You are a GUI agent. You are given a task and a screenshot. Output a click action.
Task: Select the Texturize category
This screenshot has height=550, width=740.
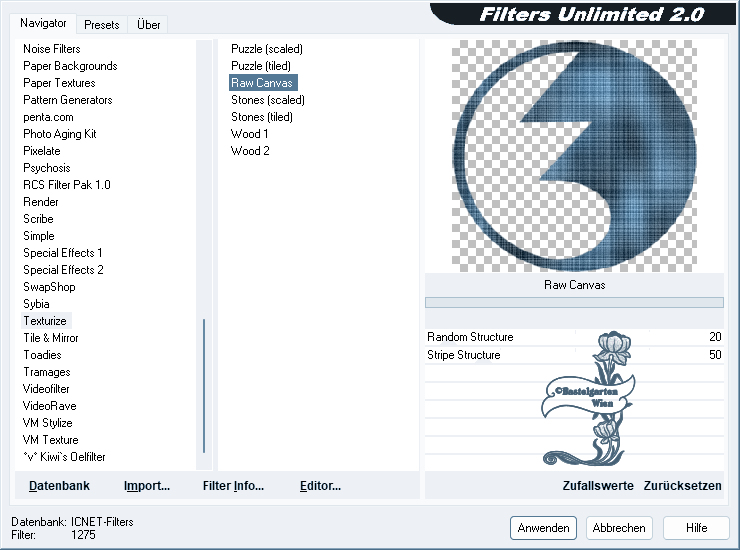pos(45,321)
